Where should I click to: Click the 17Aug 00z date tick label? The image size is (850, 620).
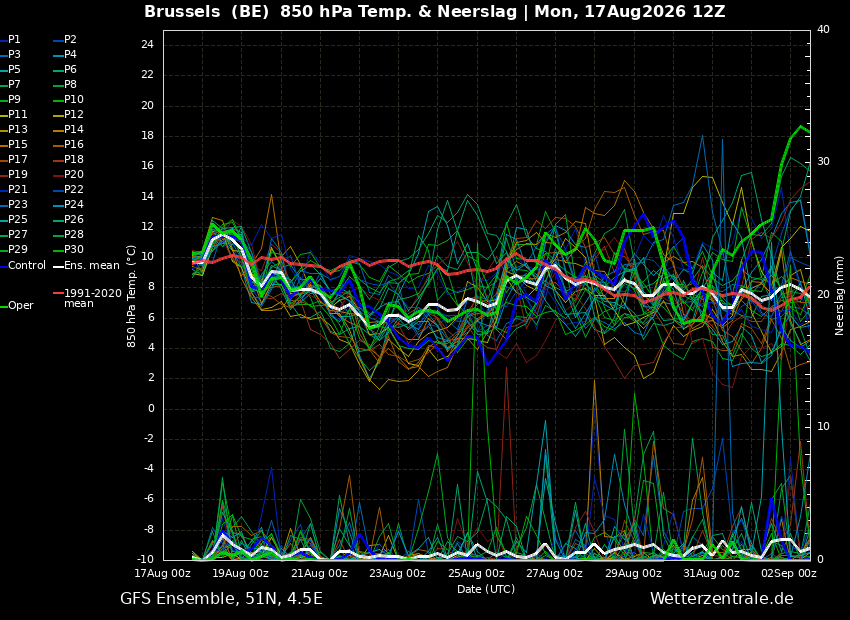click(x=163, y=573)
